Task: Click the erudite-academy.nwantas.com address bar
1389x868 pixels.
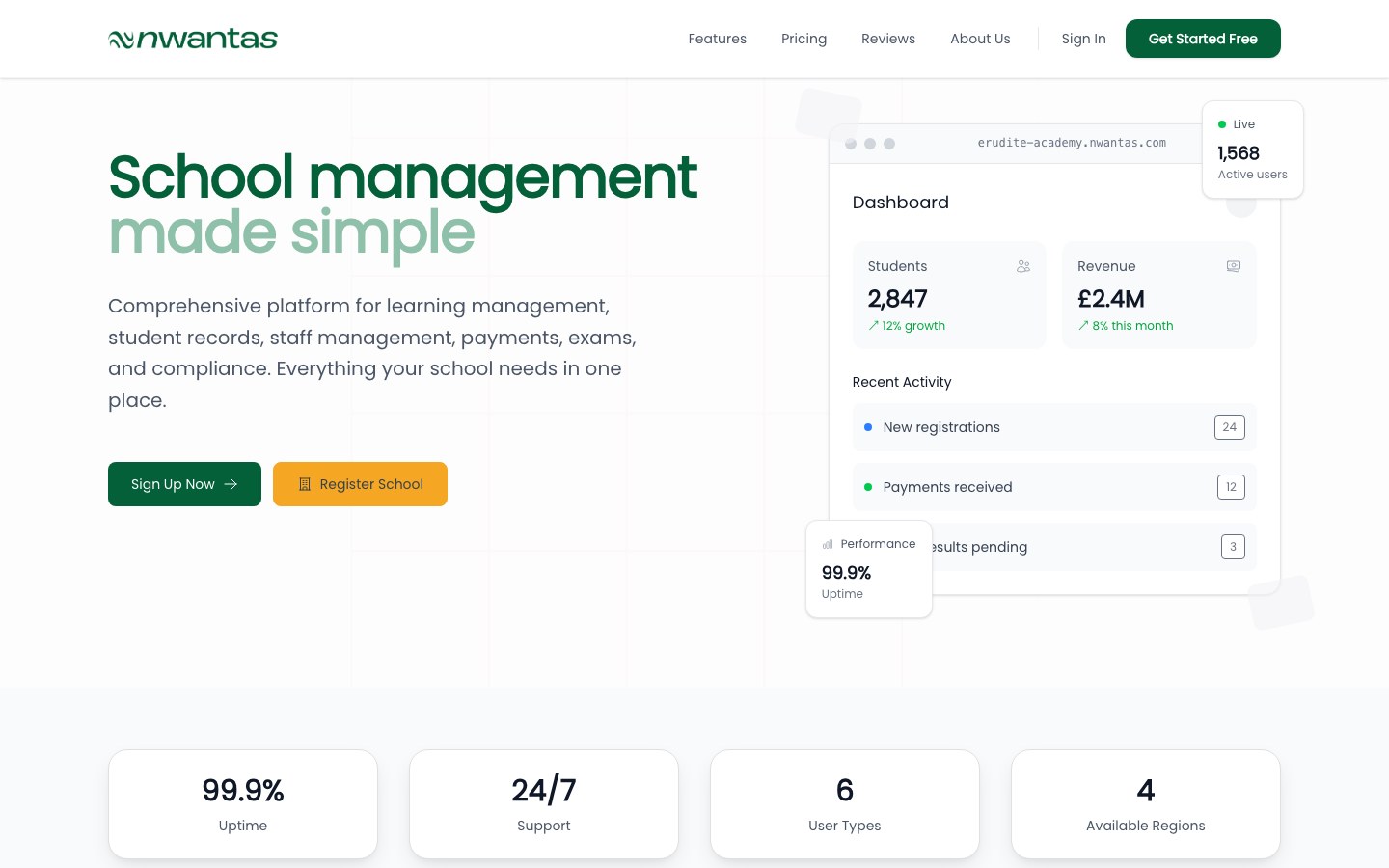Action: [x=1071, y=143]
